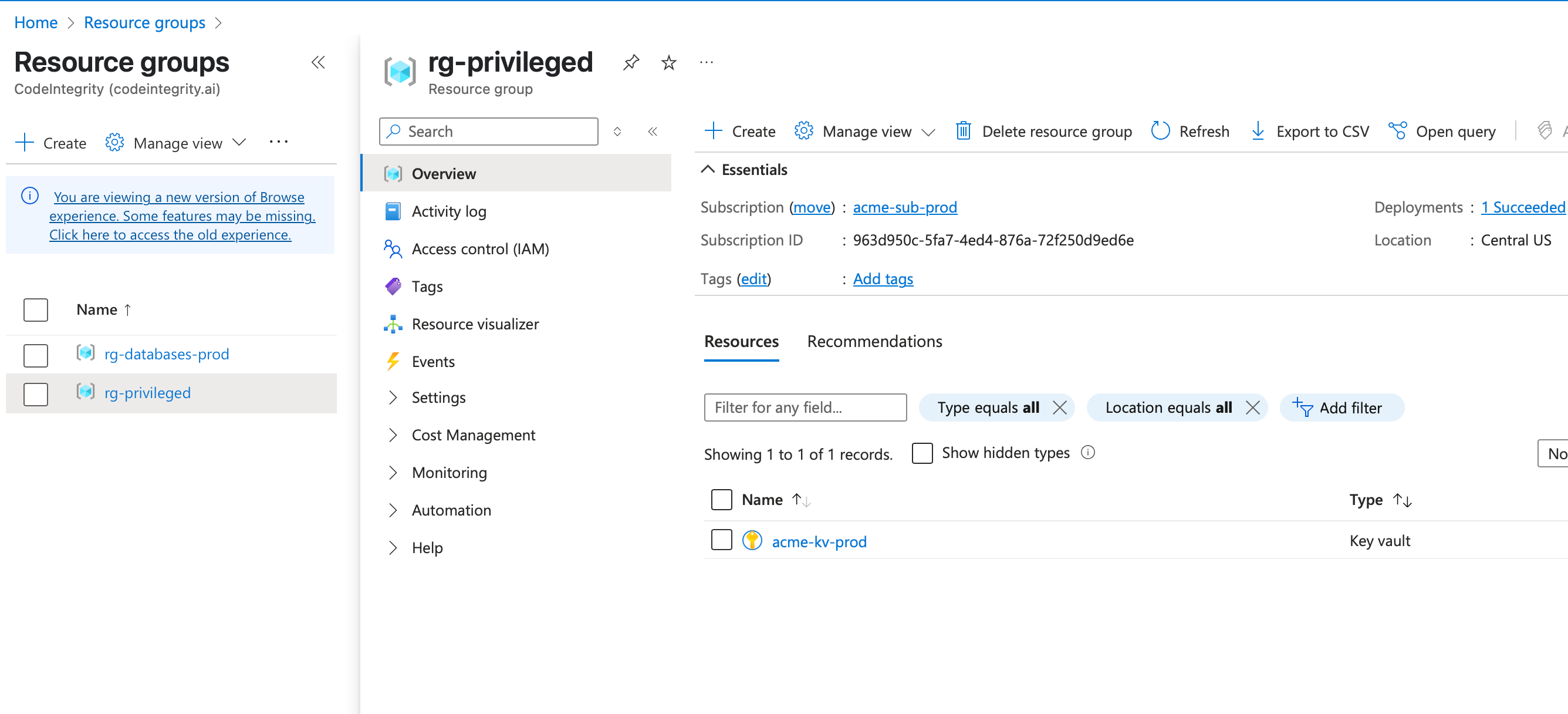Screen dimensions: 1568x714
Task: Remove the Type equals all filter
Action: click(x=1060, y=407)
